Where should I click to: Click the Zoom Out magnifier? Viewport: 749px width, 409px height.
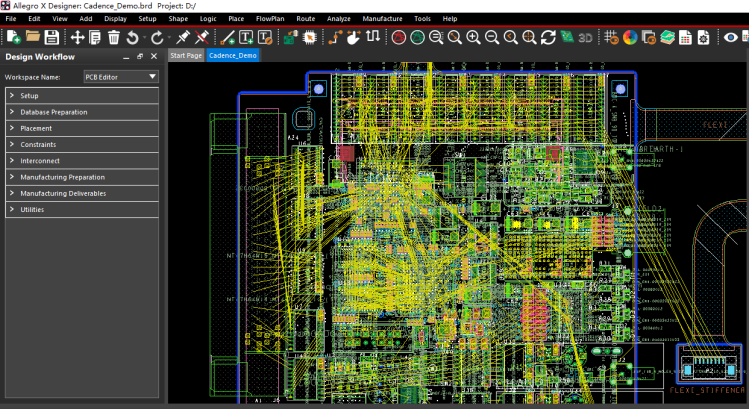pyautogui.click(x=492, y=37)
